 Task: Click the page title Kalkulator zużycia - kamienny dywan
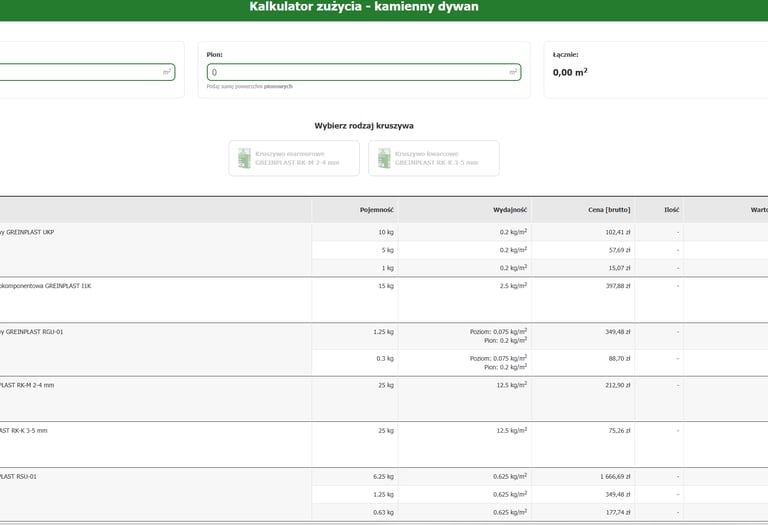coord(364,7)
